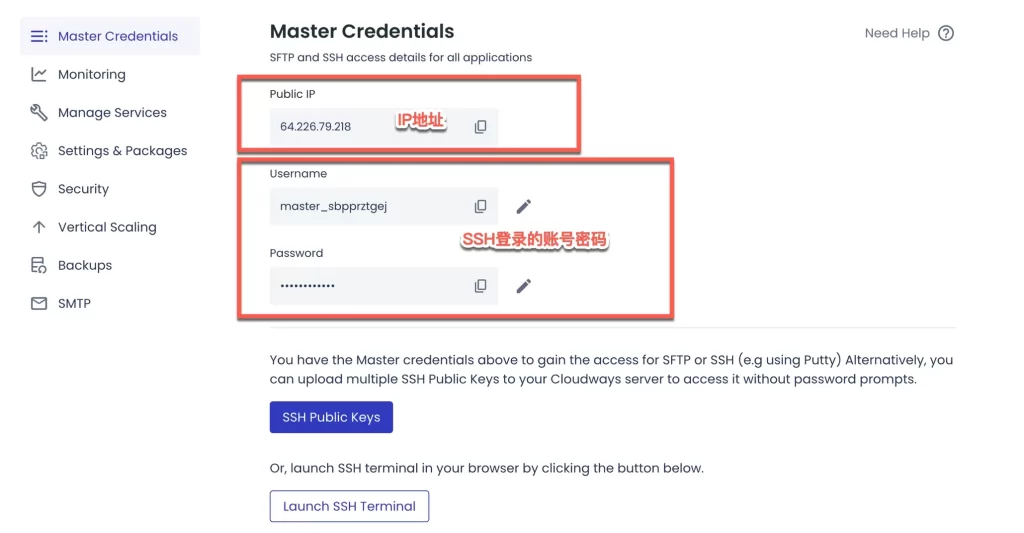Open the Need Help link
This screenshot has width=1024, height=533.
point(897,33)
